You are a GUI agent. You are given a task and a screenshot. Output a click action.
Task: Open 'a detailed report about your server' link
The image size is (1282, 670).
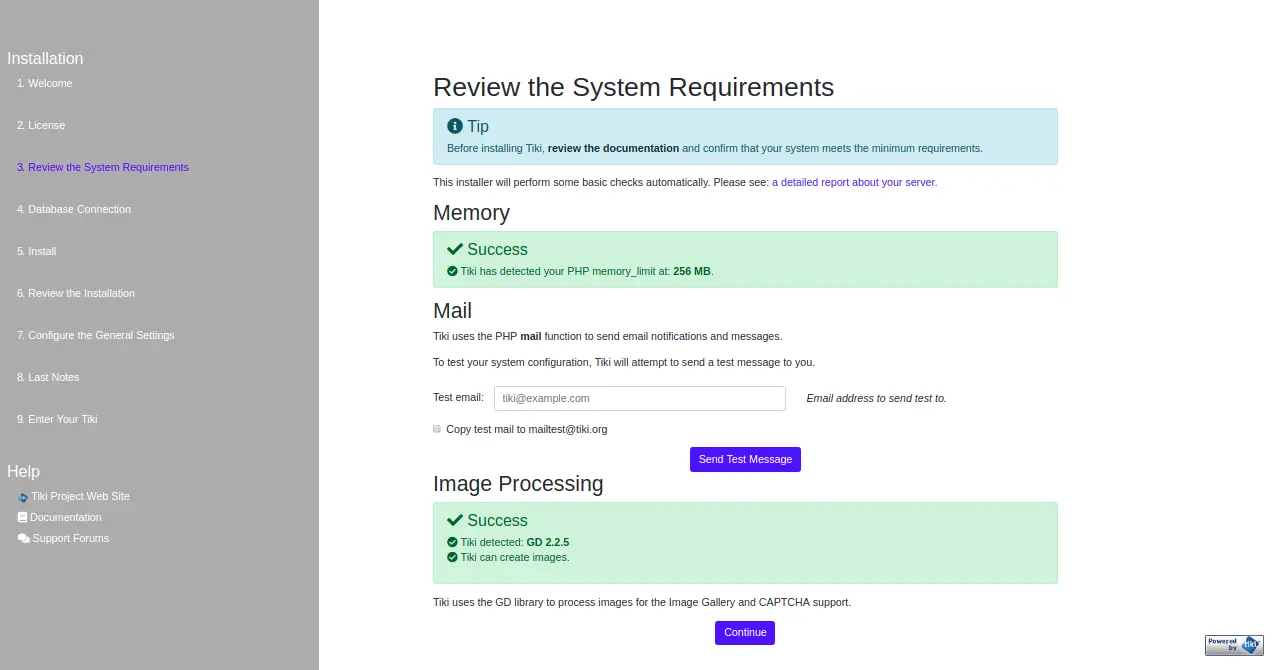point(854,182)
